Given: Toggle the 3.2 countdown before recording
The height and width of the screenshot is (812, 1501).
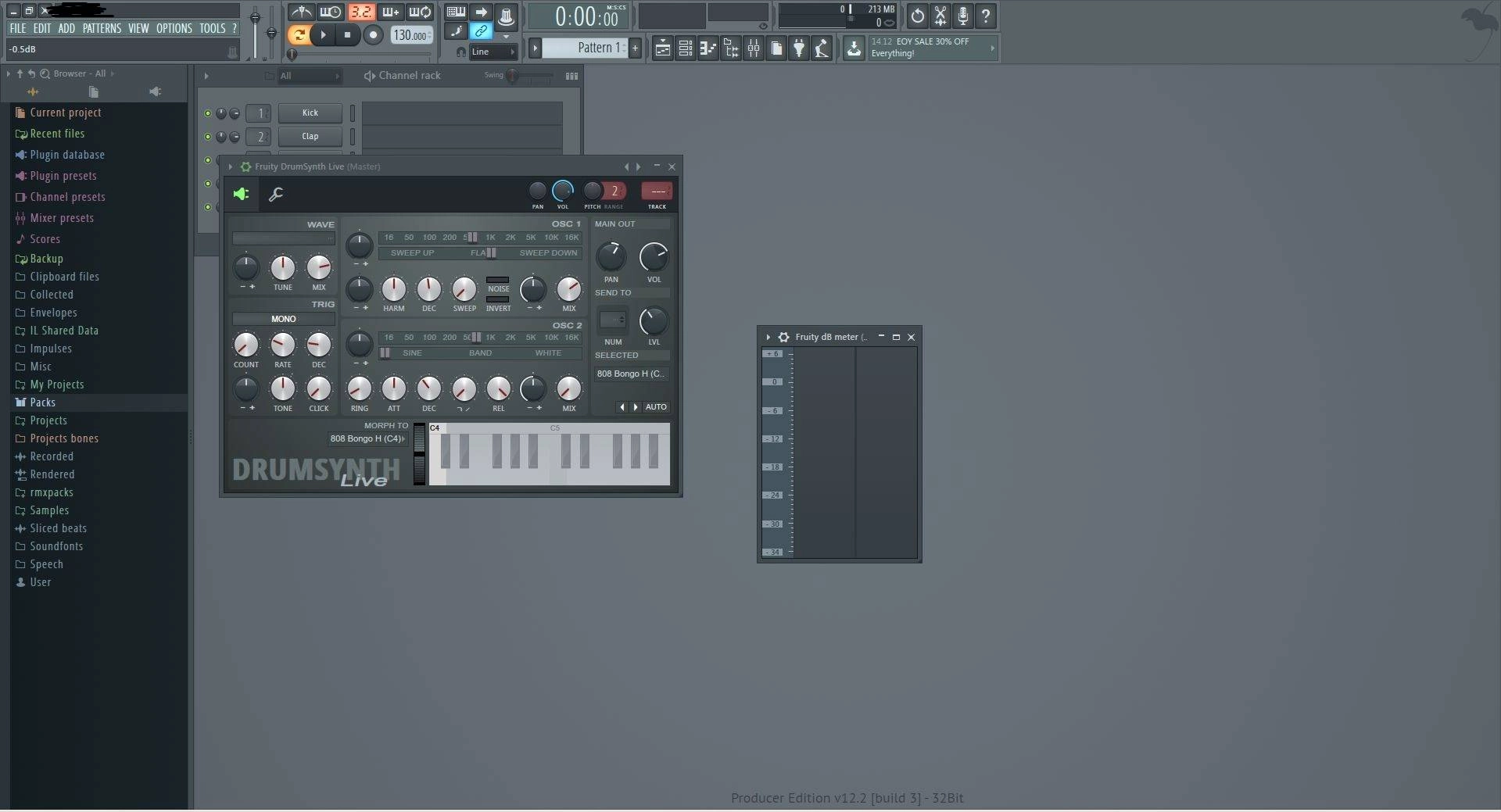Looking at the screenshot, I should tap(360, 13).
